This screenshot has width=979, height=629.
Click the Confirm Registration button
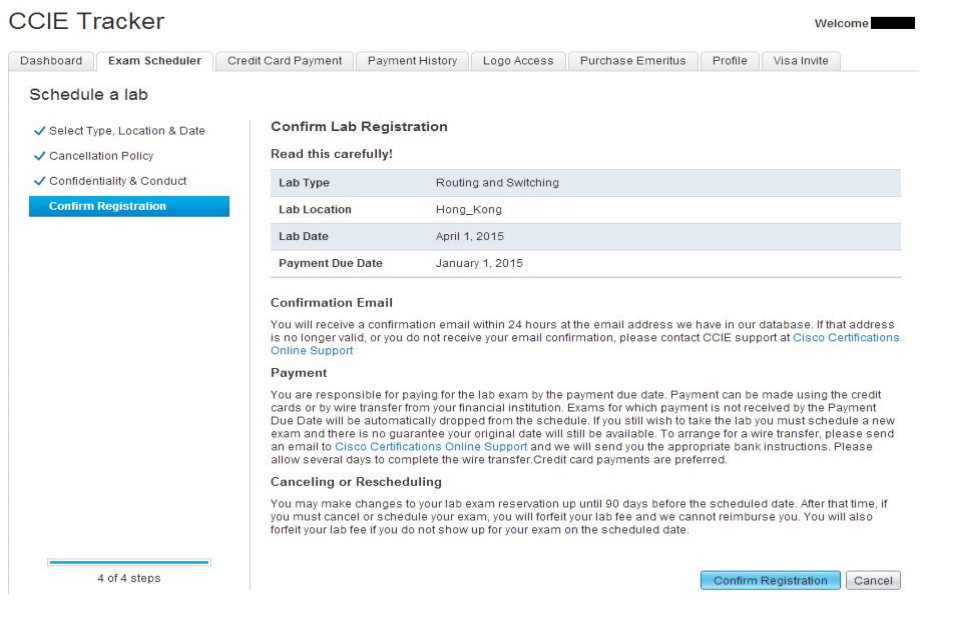click(770, 580)
